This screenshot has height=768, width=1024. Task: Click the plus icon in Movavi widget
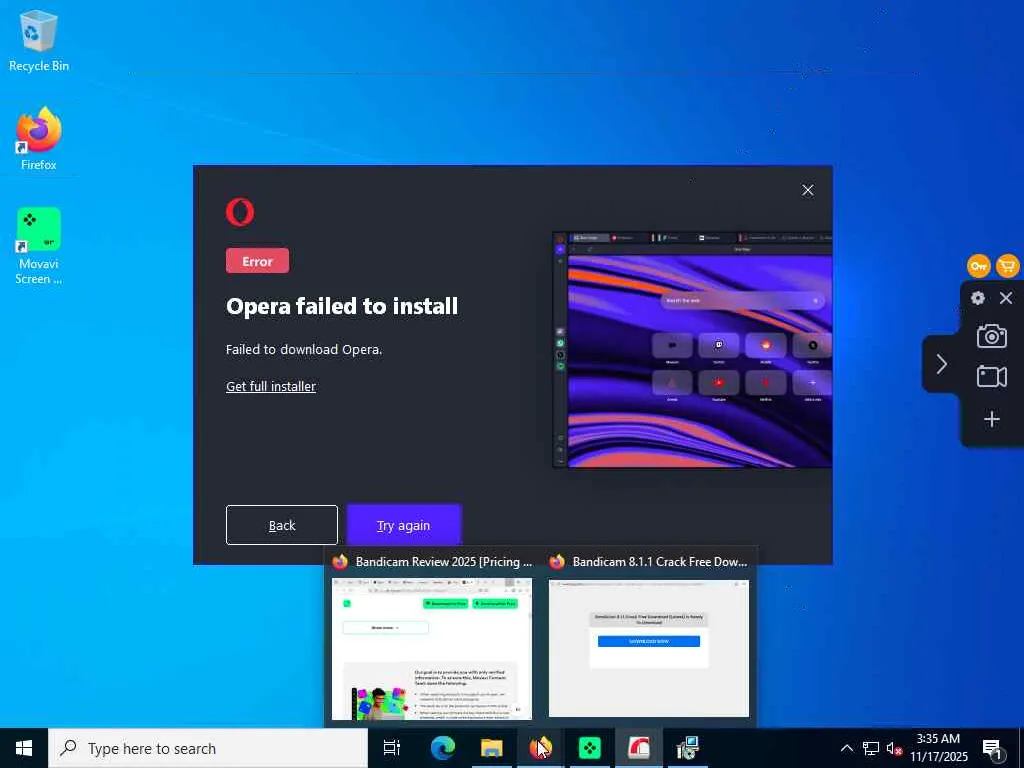coord(991,419)
